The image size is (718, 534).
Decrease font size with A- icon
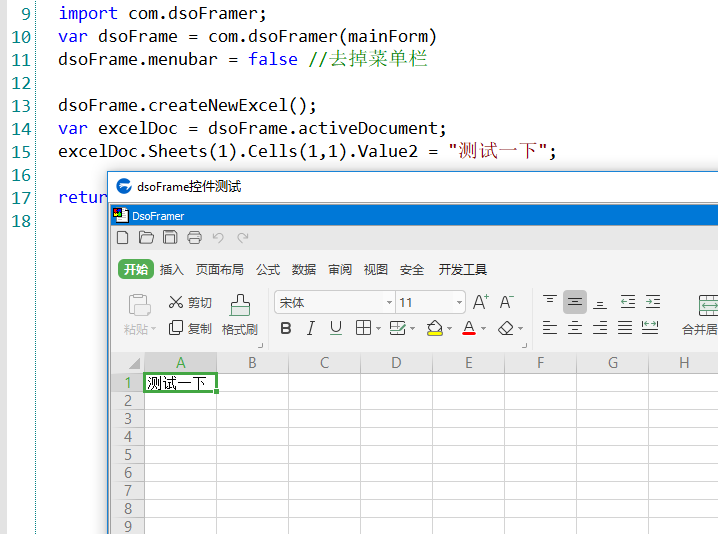coord(506,302)
